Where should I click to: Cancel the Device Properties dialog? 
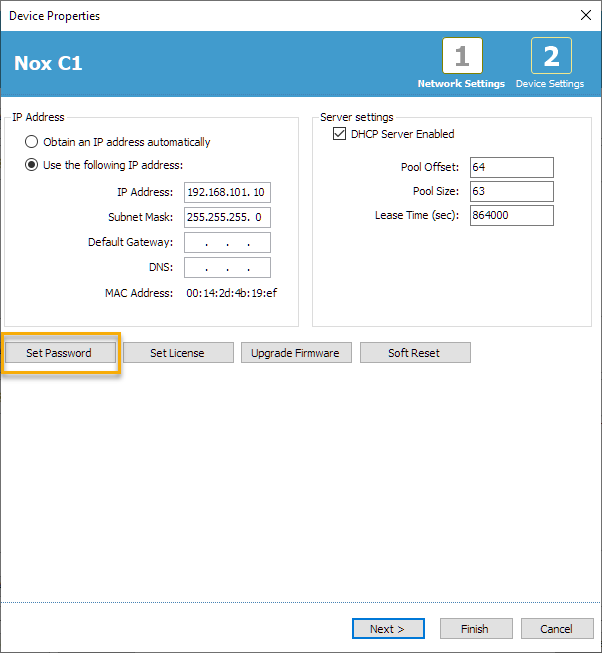coord(557,628)
